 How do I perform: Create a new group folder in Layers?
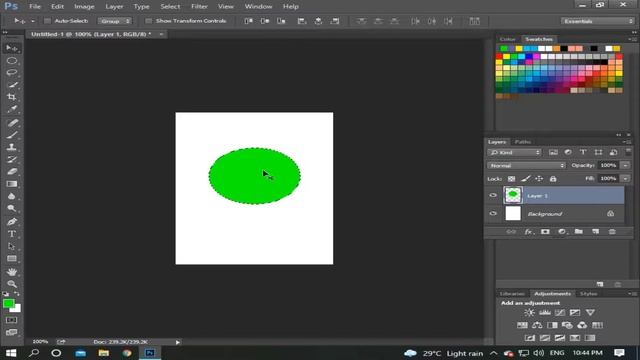[x=579, y=231]
